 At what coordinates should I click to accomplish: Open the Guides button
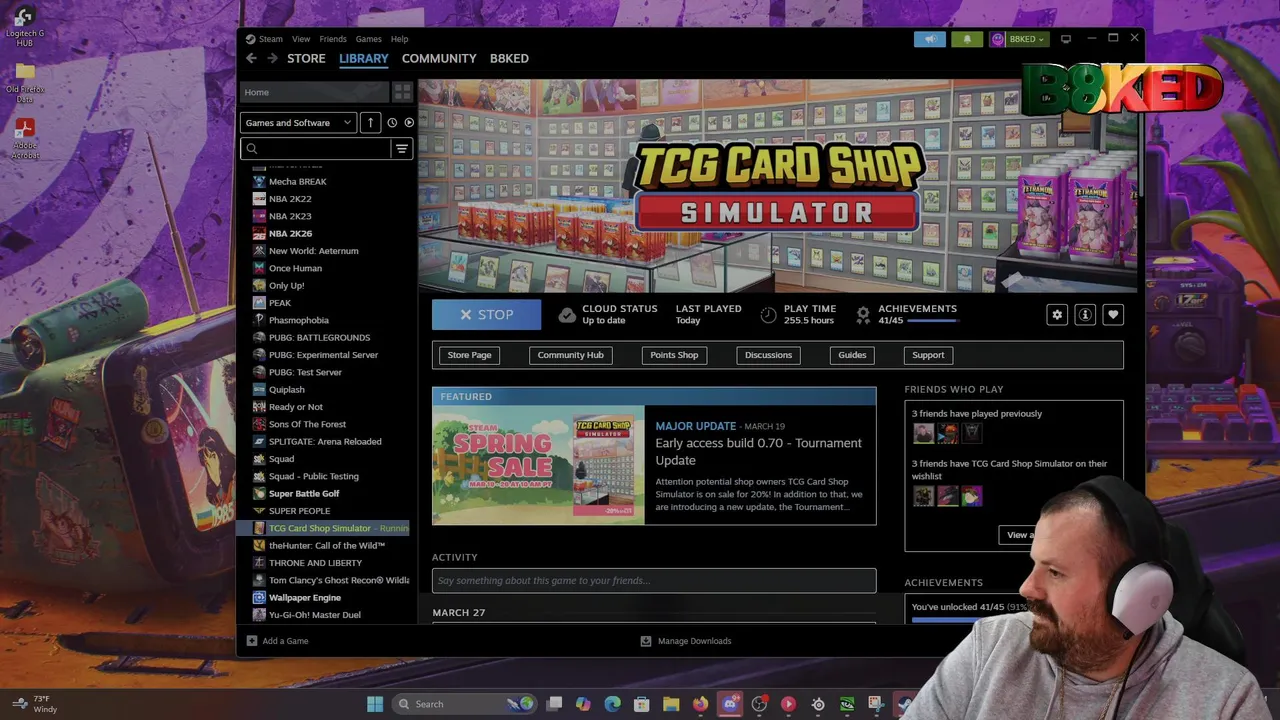pos(852,355)
